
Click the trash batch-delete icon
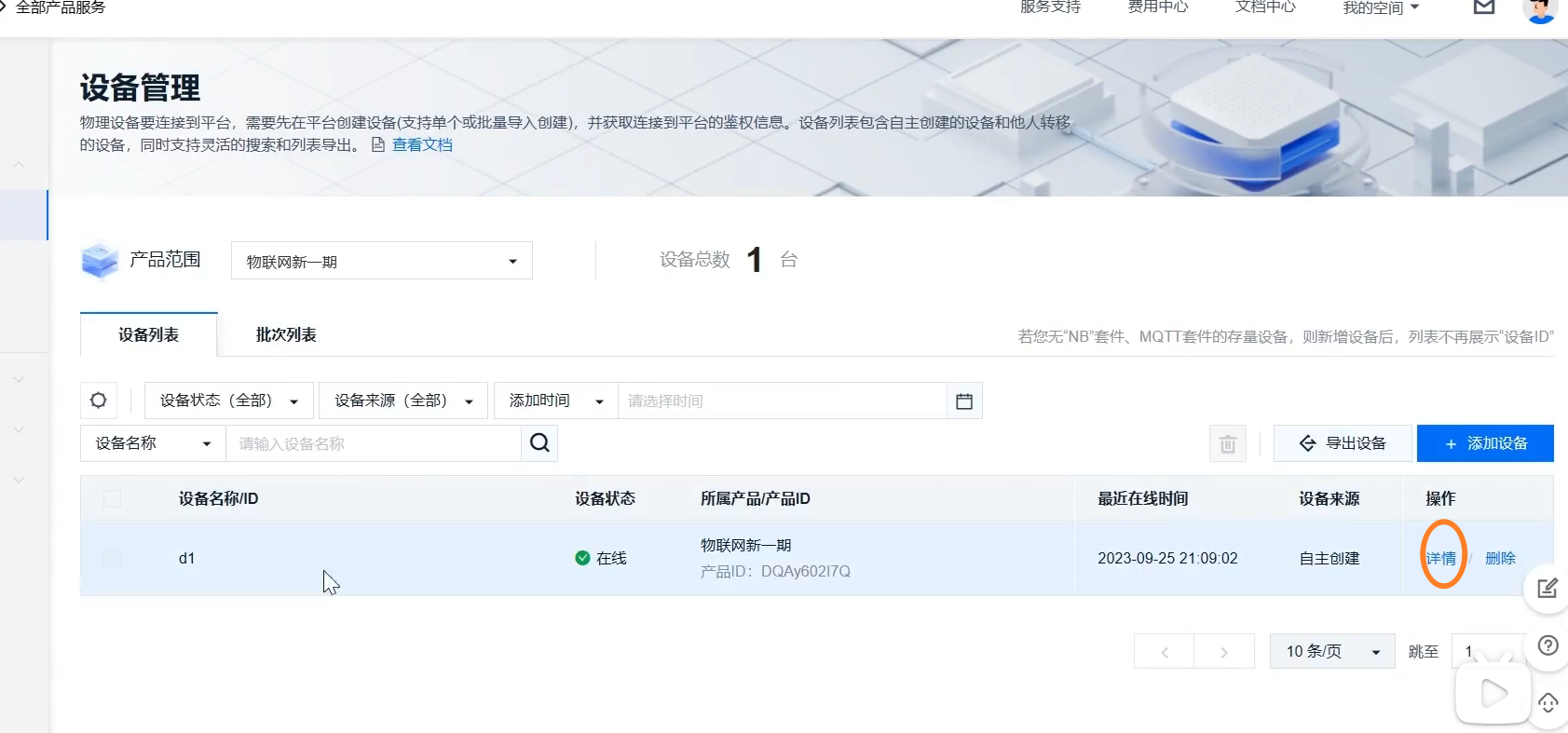coord(1228,443)
